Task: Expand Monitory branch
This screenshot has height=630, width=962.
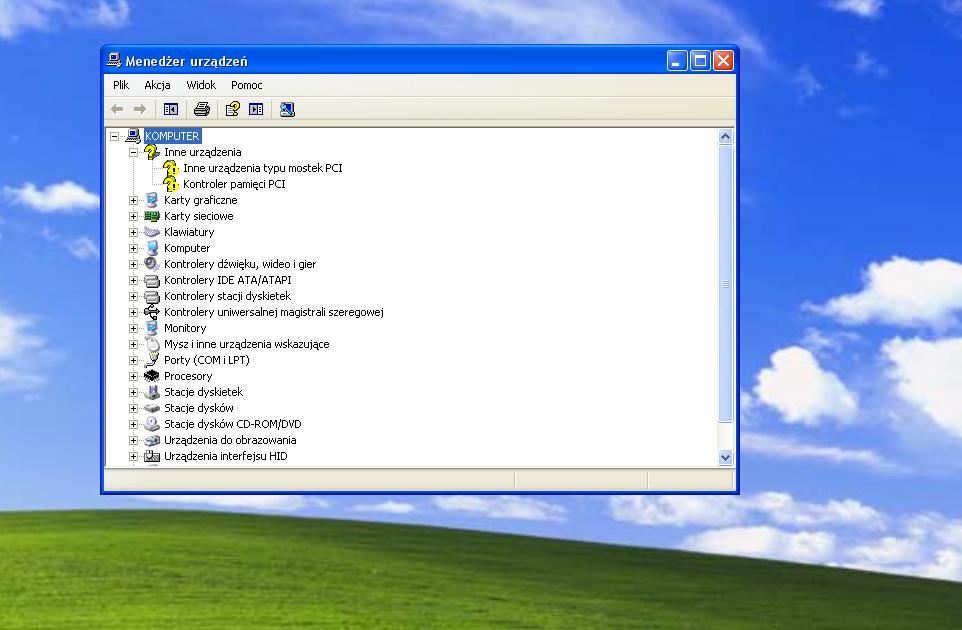Action: (133, 328)
